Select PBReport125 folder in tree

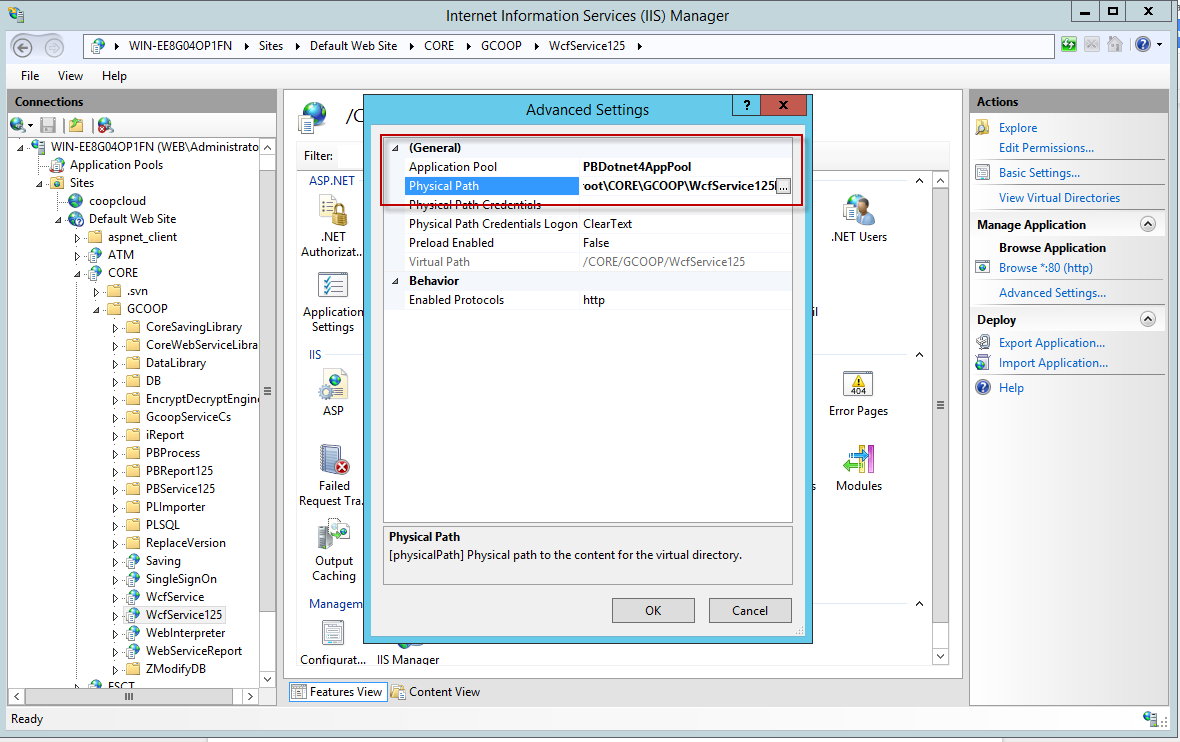pos(179,470)
